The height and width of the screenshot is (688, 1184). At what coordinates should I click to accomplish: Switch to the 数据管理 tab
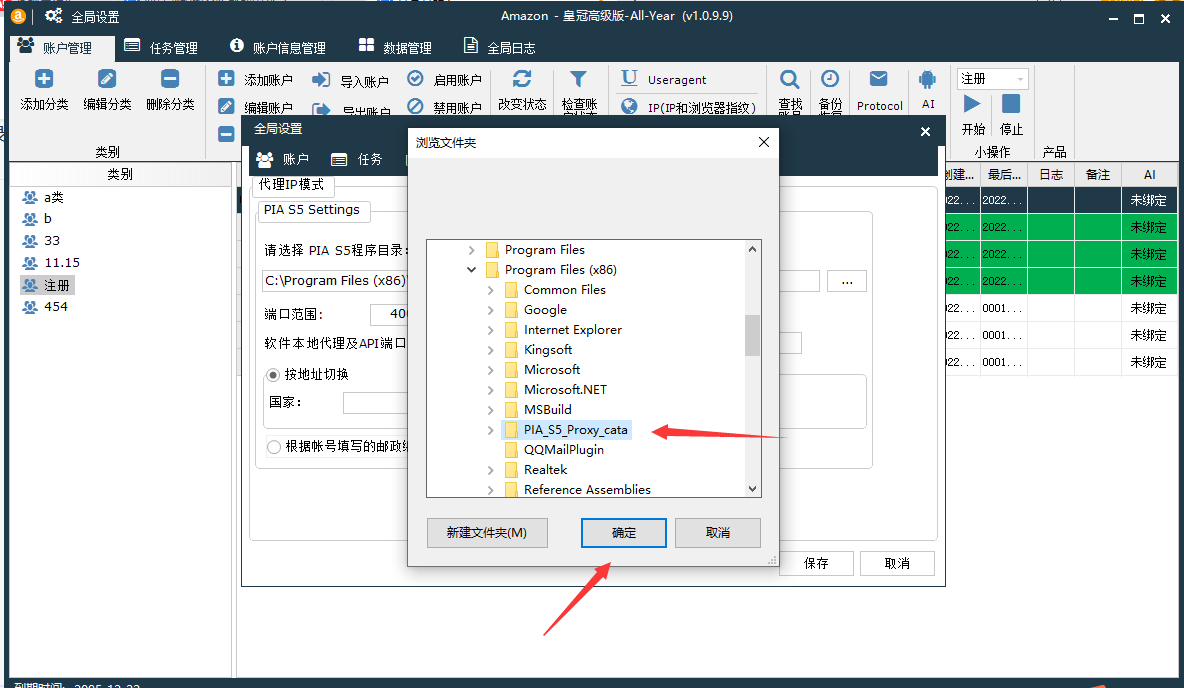click(x=395, y=48)
